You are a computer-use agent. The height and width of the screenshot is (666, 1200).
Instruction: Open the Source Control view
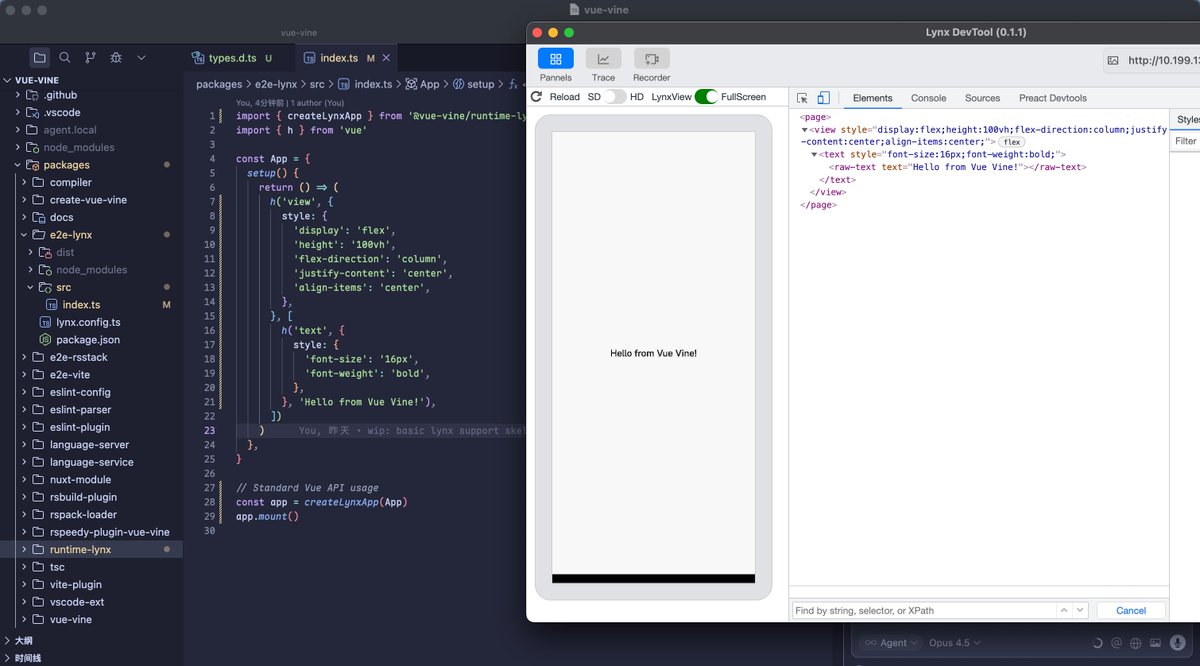coord(91,58)
